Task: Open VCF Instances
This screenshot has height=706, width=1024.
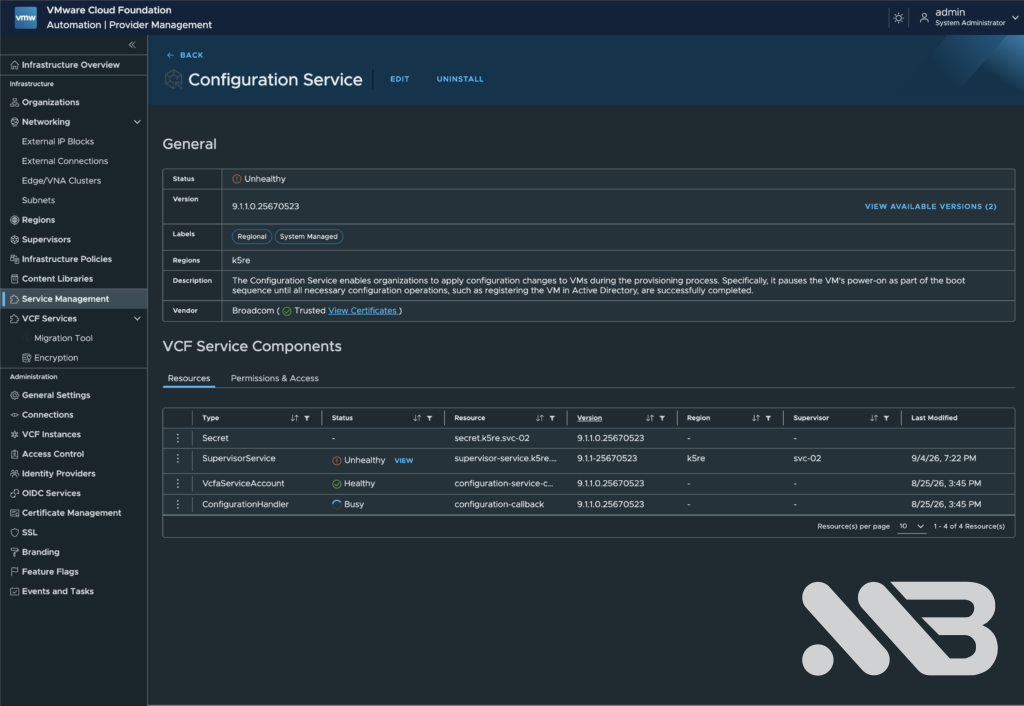Action: pos(51,434)
